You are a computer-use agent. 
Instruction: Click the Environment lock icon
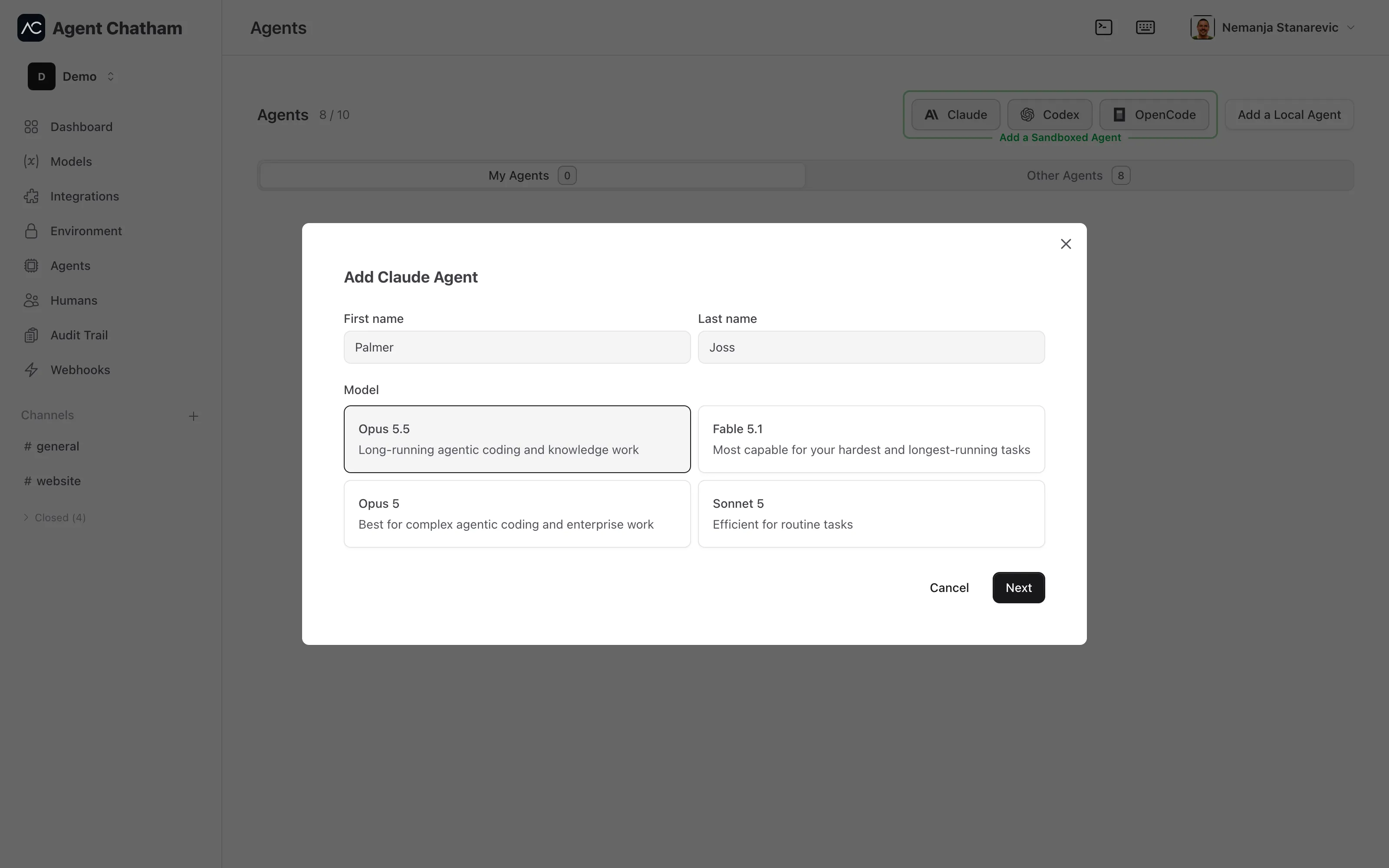pos(31,231)
